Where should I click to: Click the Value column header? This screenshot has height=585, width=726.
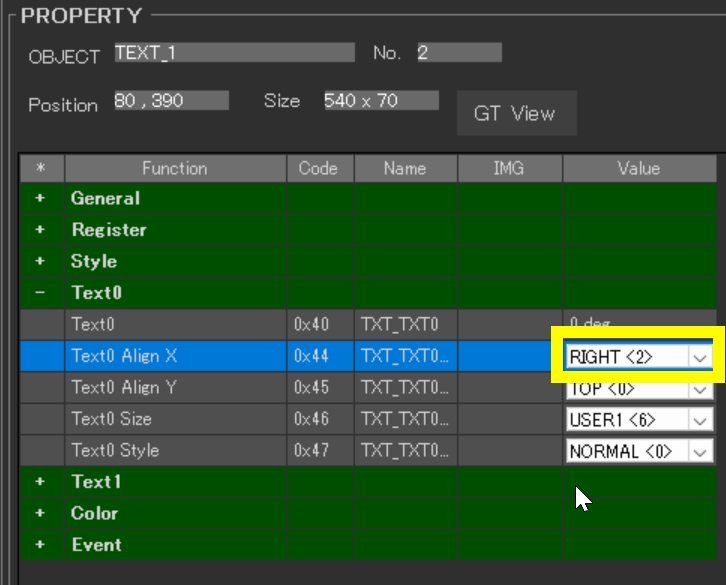tap(638, 168)
